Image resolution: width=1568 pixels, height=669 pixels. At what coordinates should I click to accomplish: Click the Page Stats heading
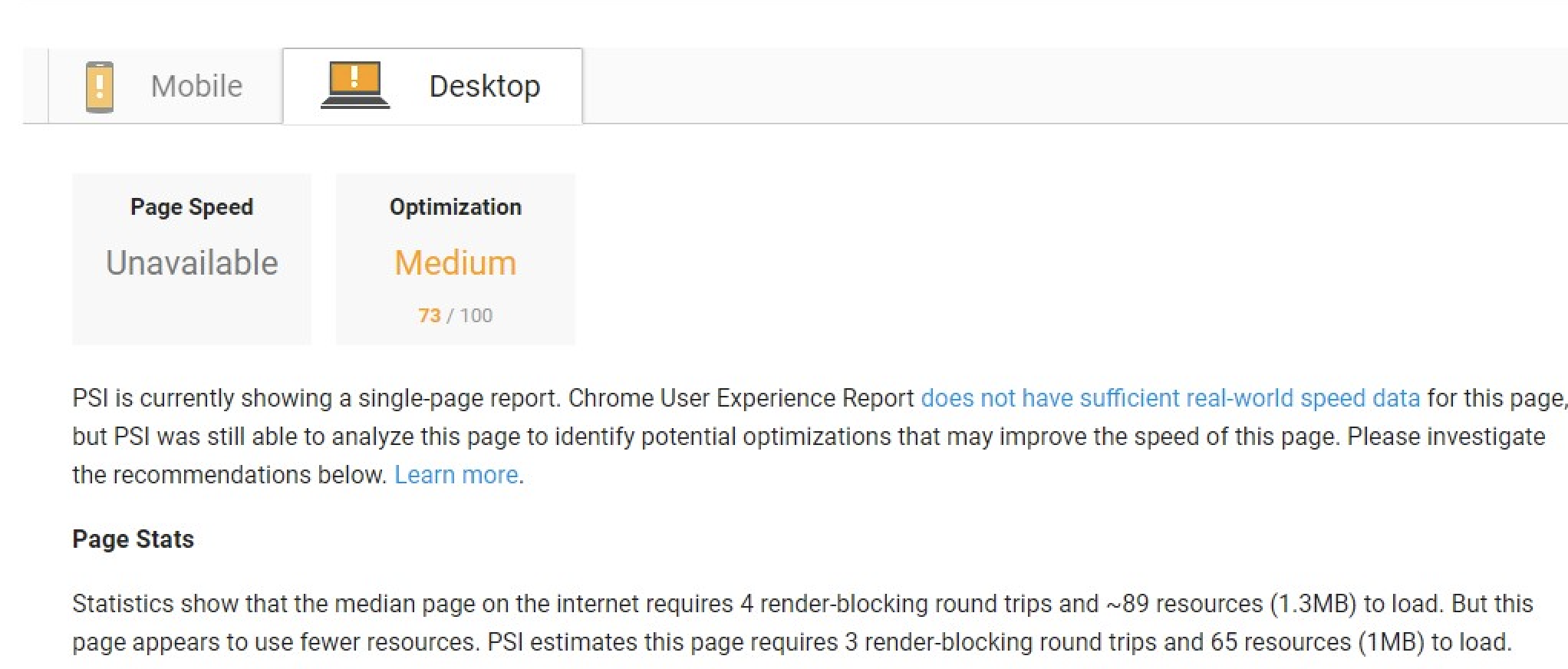pyautogui.click(x=133, y=539)
